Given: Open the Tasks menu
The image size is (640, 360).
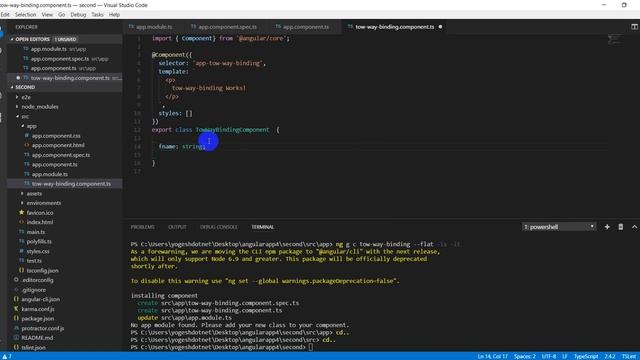Looking at the screenshot, I should coord(97,15).
